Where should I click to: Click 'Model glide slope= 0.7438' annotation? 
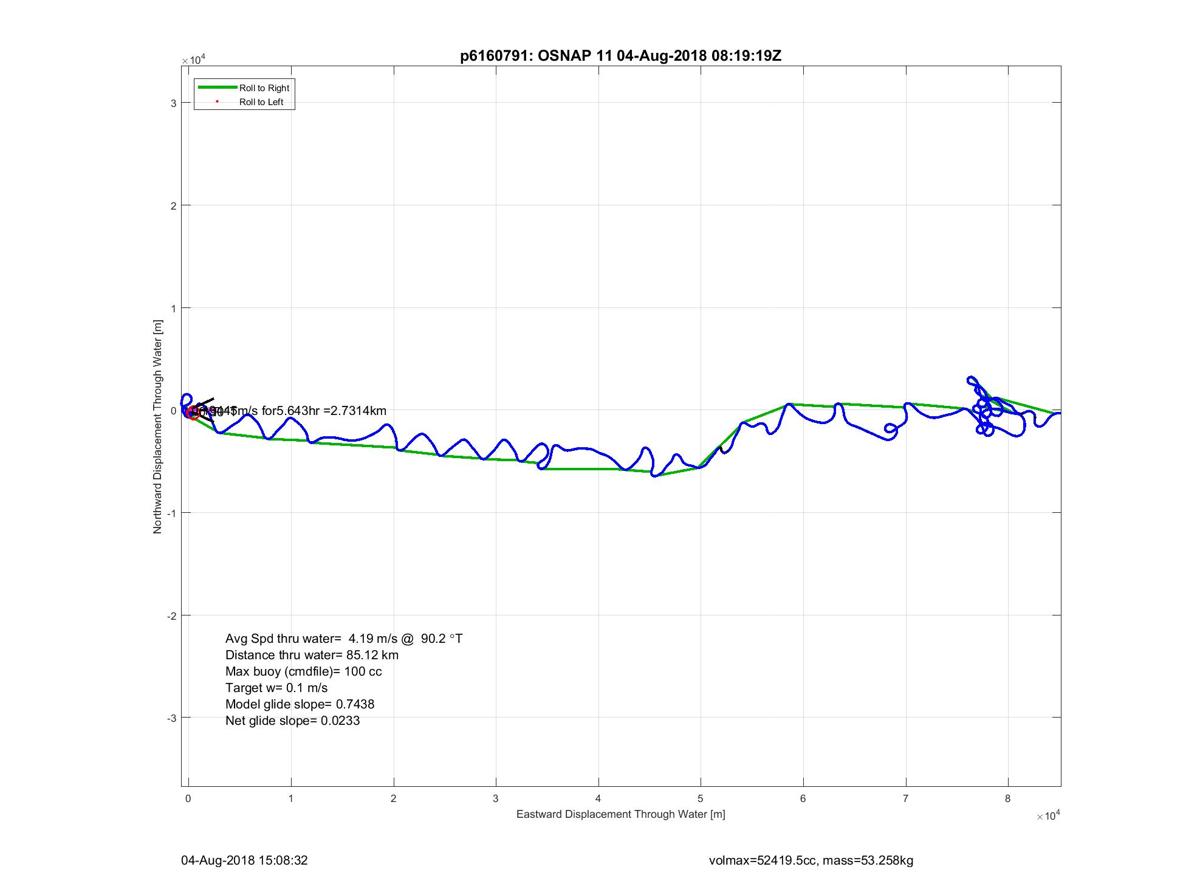(300, 704)
